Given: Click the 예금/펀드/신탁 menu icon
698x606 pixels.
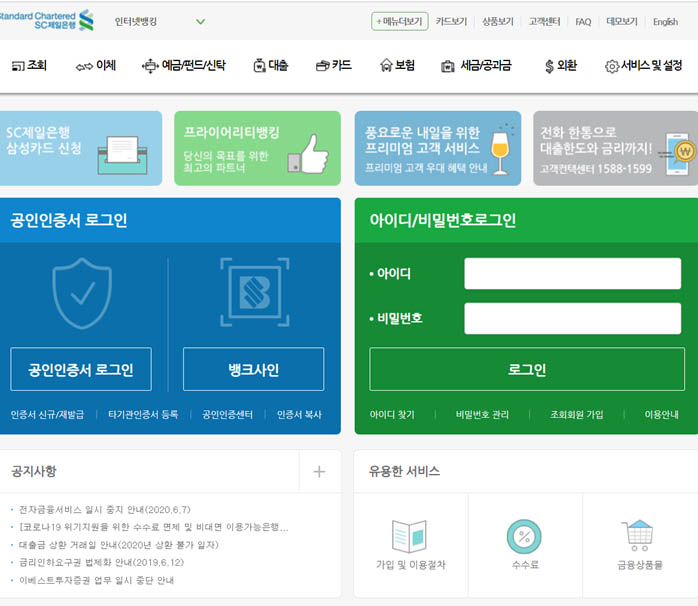Looking at the screenshot, I should 150,66.
